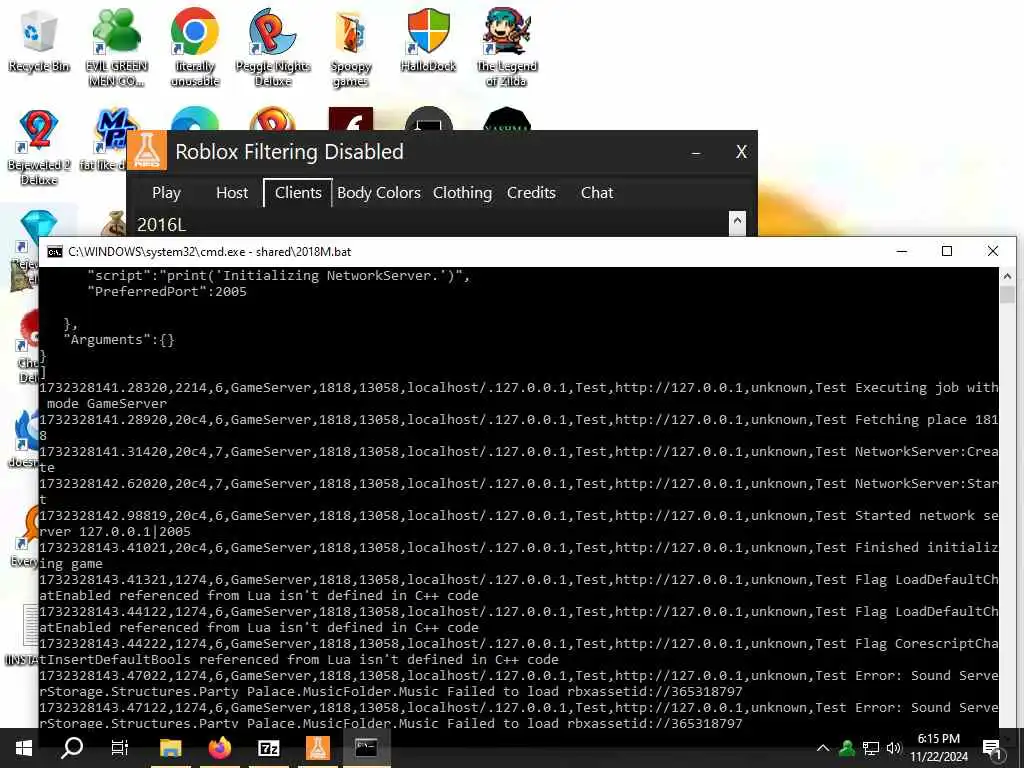This screenshot has width=1024, height=768.
Task: Open the network tray icon
Action: point(871,748)
